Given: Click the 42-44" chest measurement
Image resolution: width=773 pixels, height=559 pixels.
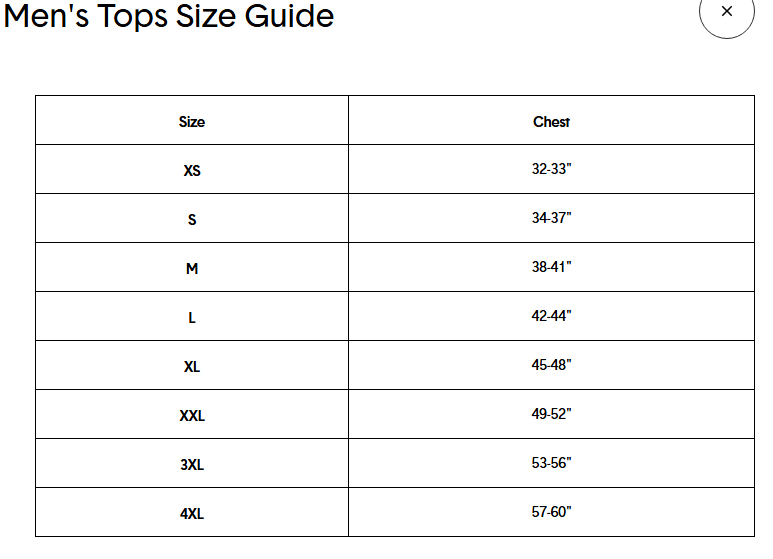Looking at the screenshot, I should (551, 316).
